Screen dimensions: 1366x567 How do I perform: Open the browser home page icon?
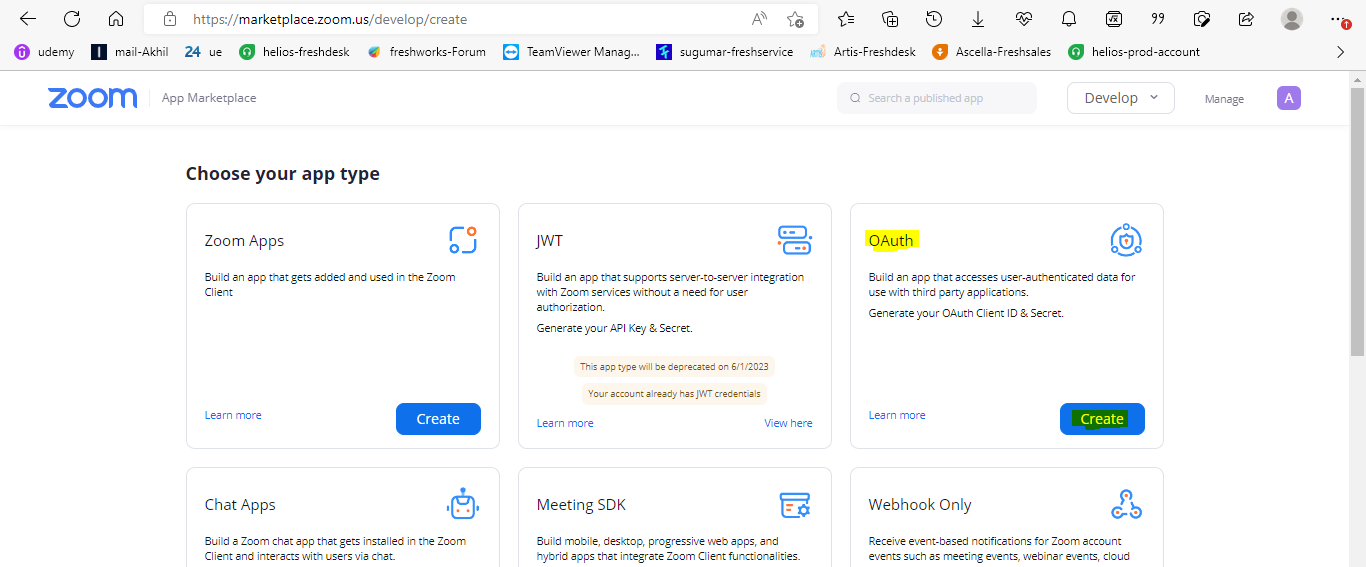116,19
